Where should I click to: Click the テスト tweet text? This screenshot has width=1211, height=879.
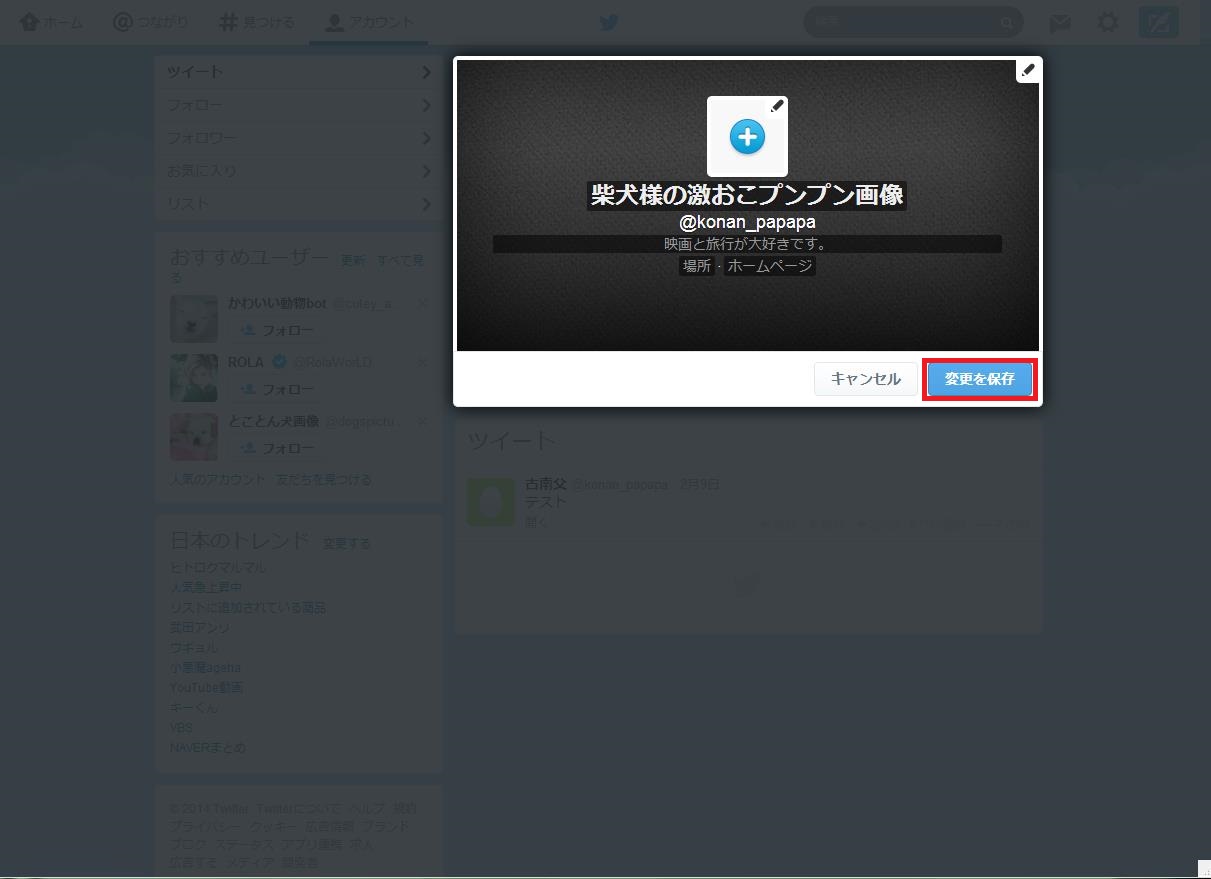(x=546, y=502)
